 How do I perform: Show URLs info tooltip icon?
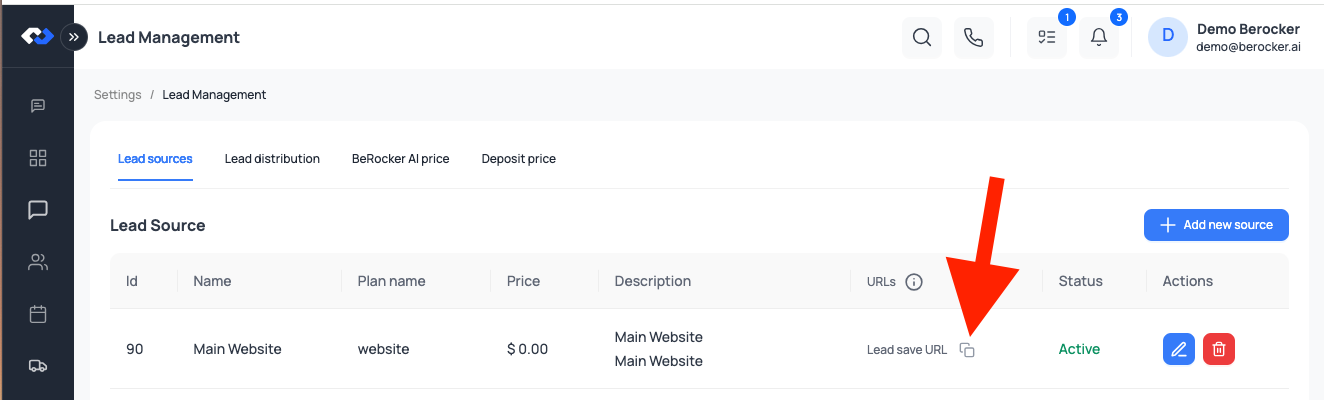(913, 282)
